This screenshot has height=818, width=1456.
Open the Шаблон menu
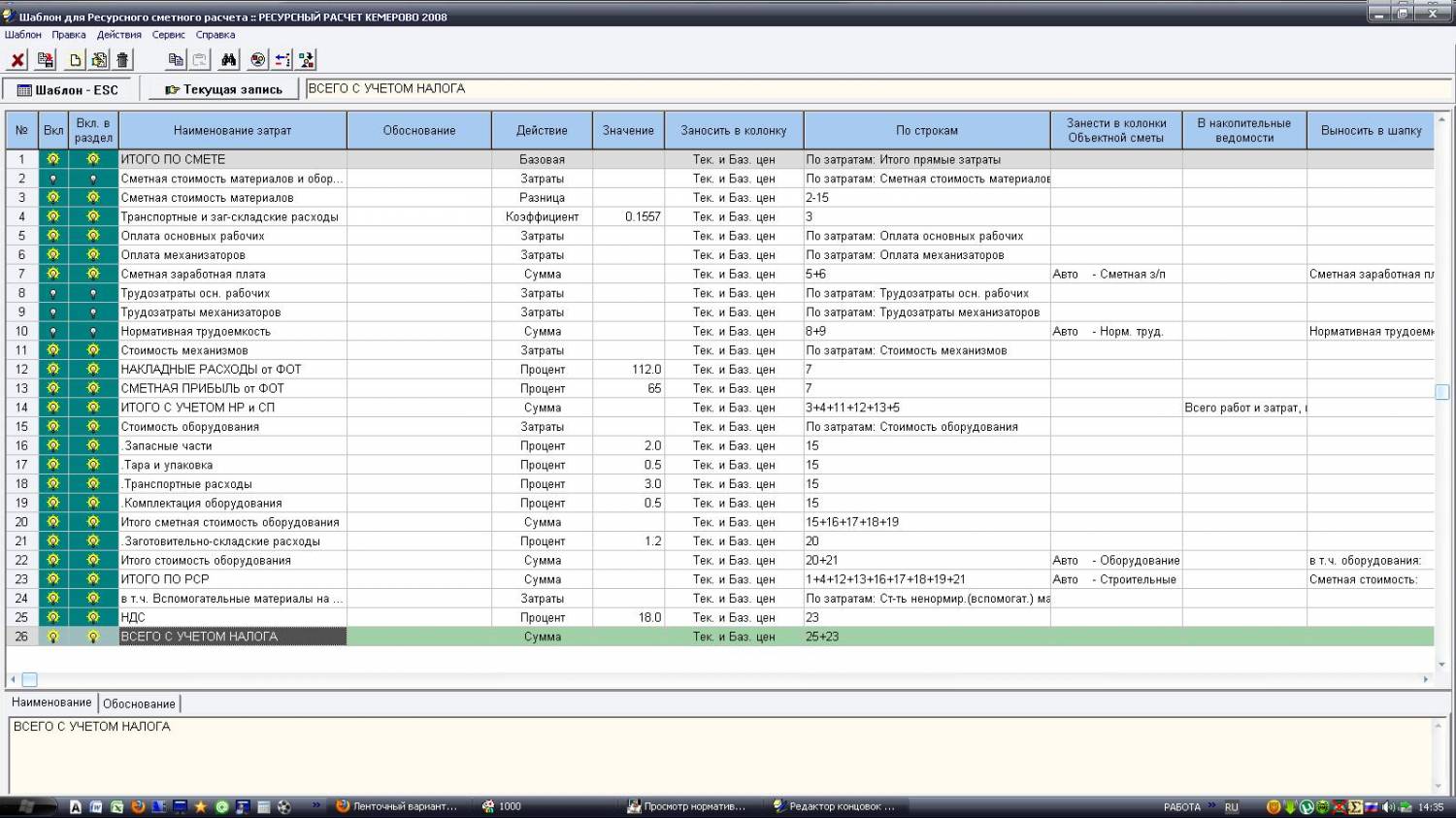[23, 35]
